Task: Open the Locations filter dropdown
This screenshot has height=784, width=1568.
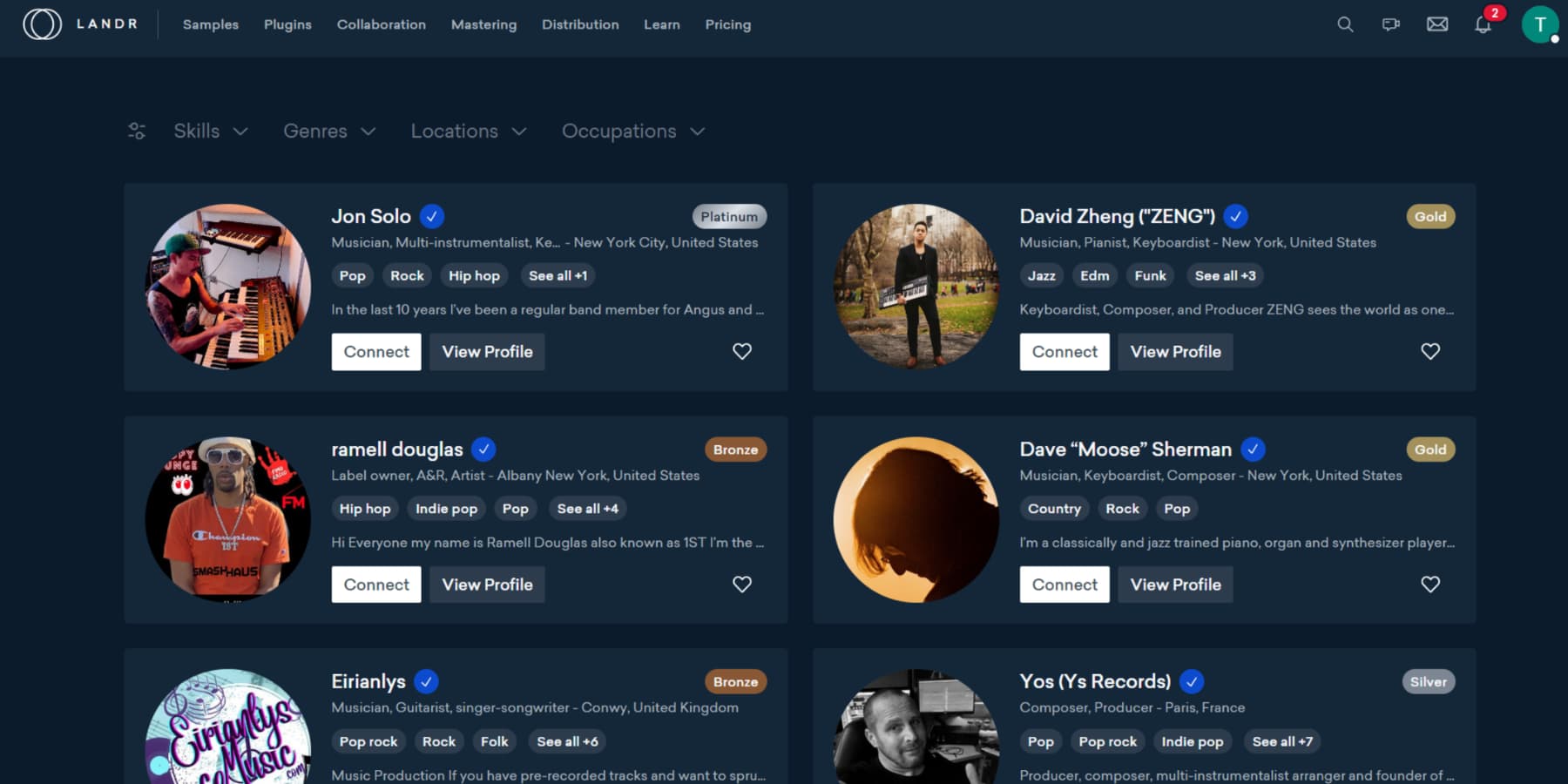Action: (x=468, y=131)
